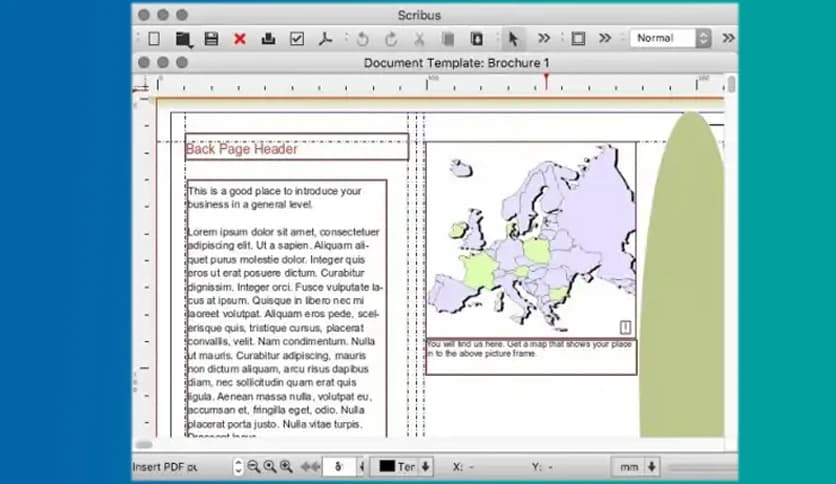
Task: Expand the hidden tools chevron after the arrow tool
Action: coord(544,39)
